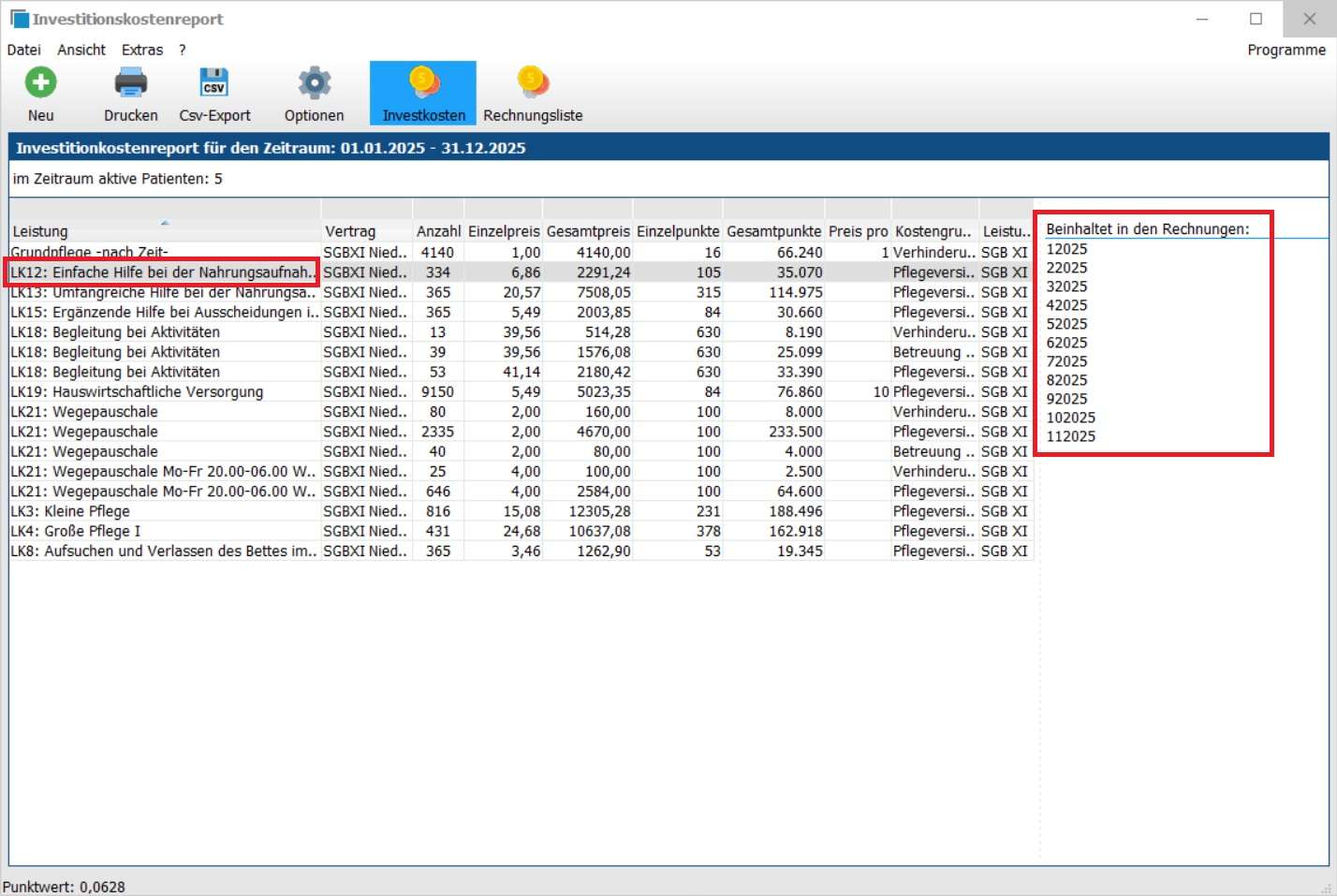Select the LK4: Große Pflege I row
The height and width of the screenshot is (896, 1337).
[x=76, y=531]
